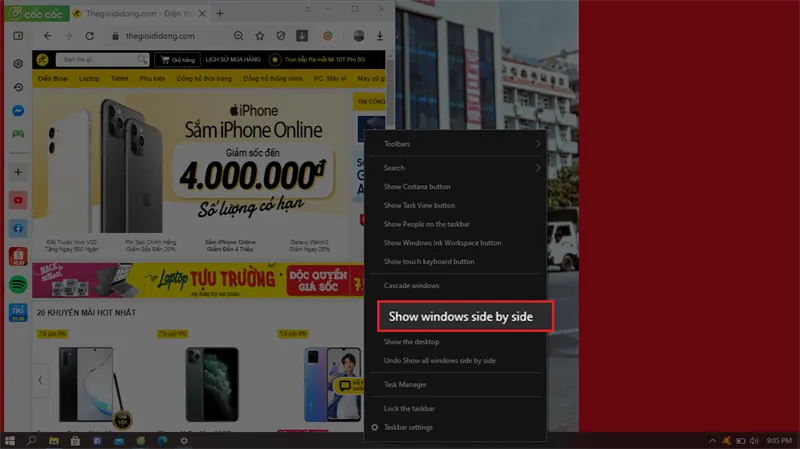Click the media download box icon

(302, 36)
